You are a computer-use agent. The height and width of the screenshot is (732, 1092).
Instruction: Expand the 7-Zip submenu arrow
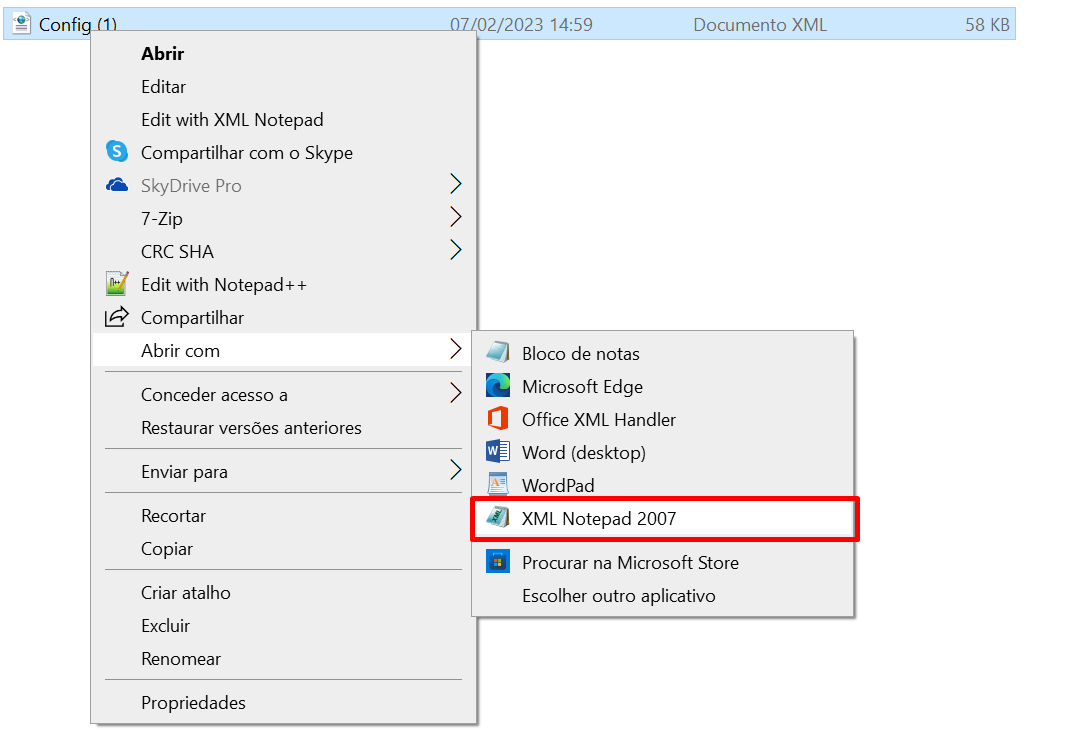point(455,217)
